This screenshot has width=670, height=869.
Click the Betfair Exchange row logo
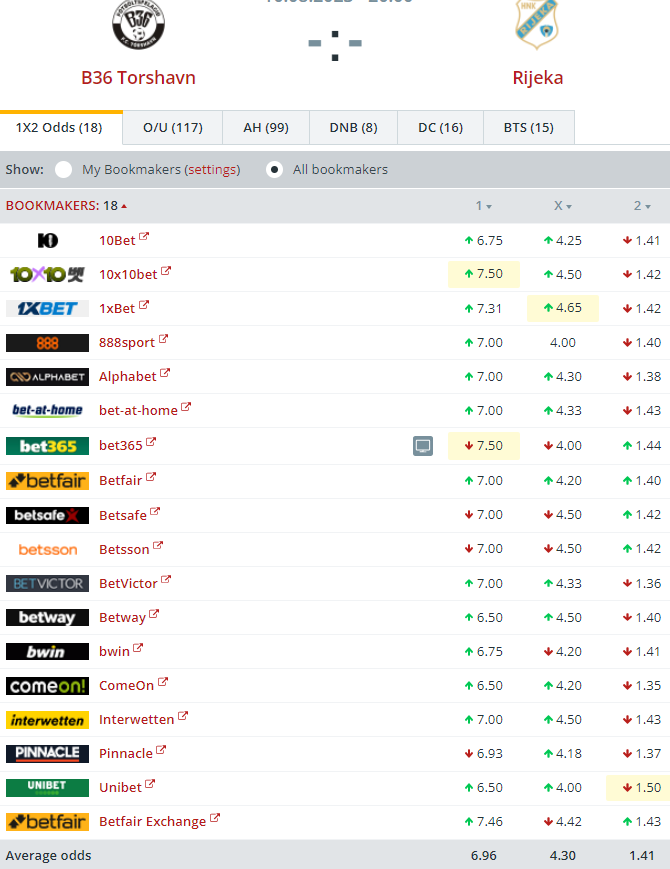tap(47, 821)
